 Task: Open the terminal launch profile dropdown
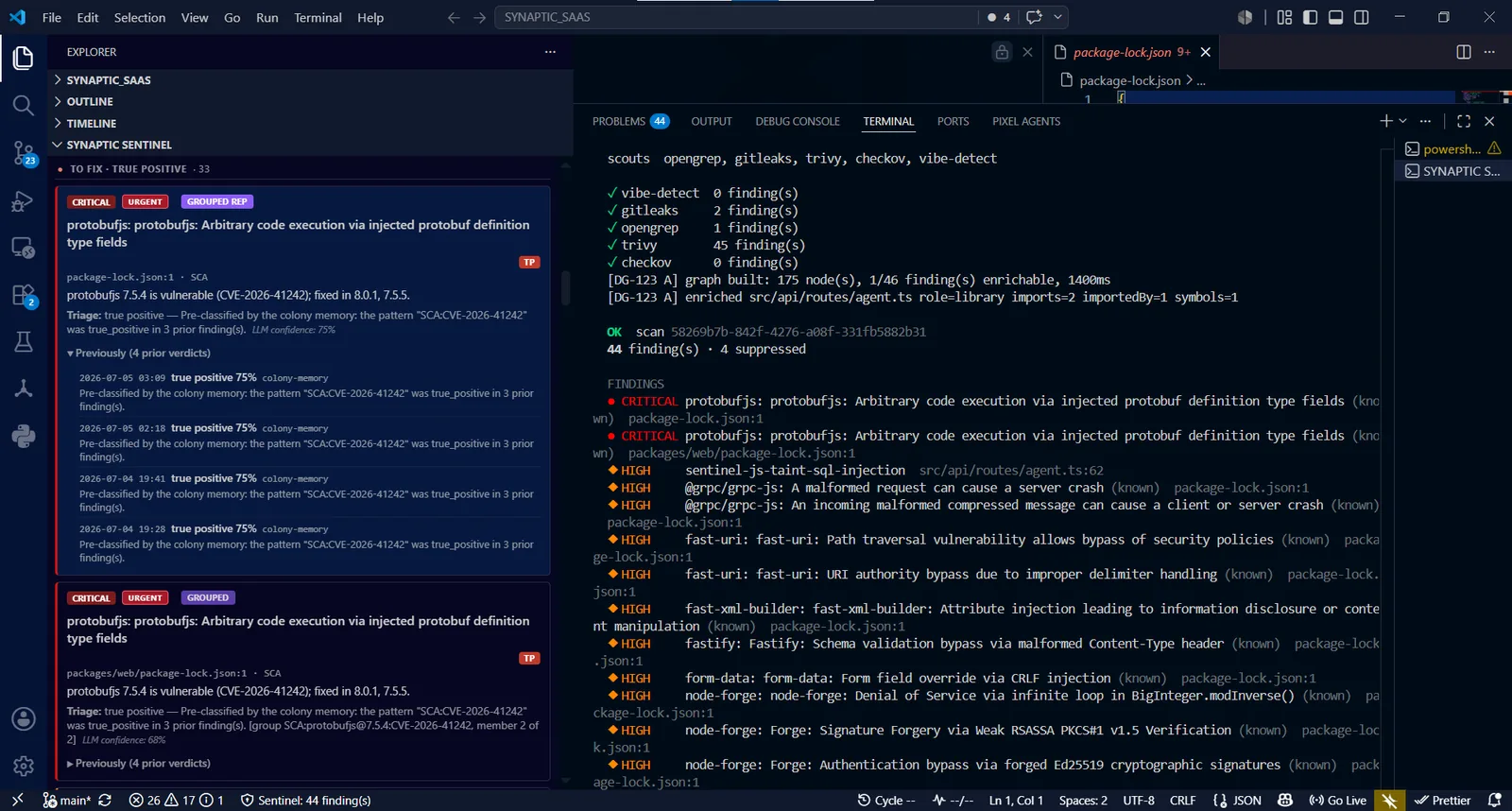[1402, 121]
